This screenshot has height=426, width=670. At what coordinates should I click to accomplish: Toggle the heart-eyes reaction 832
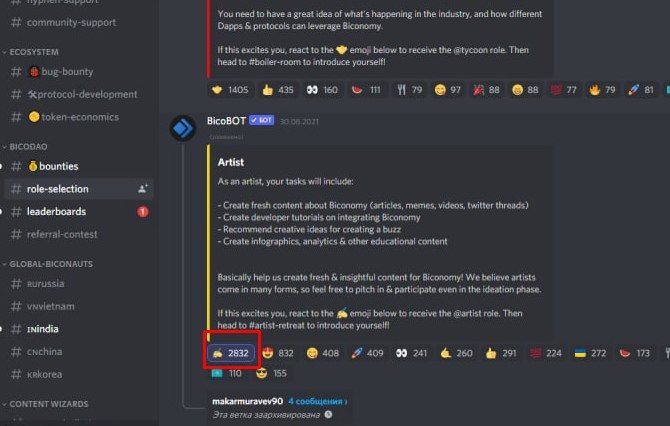(278, 353)
